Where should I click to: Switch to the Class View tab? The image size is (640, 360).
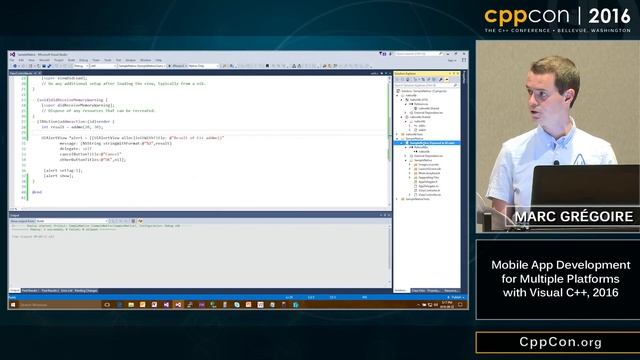pos(418,291)
